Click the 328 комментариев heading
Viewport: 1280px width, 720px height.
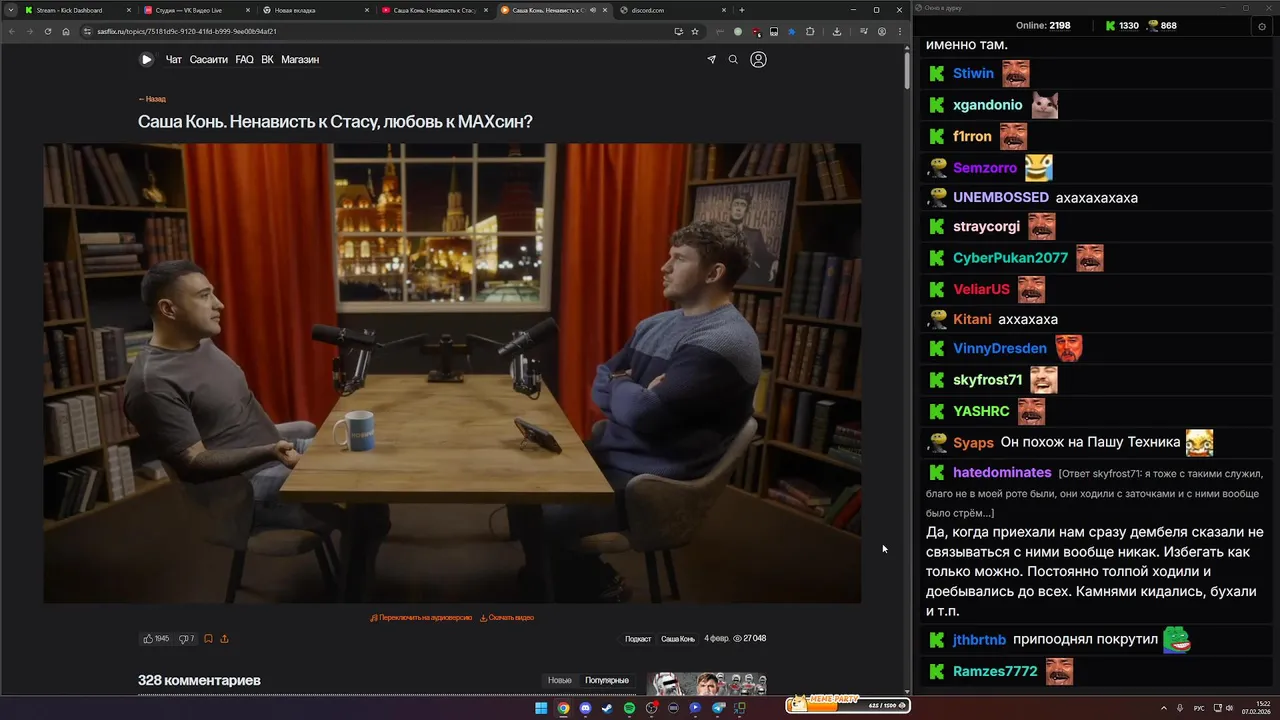tap(199, 680)
